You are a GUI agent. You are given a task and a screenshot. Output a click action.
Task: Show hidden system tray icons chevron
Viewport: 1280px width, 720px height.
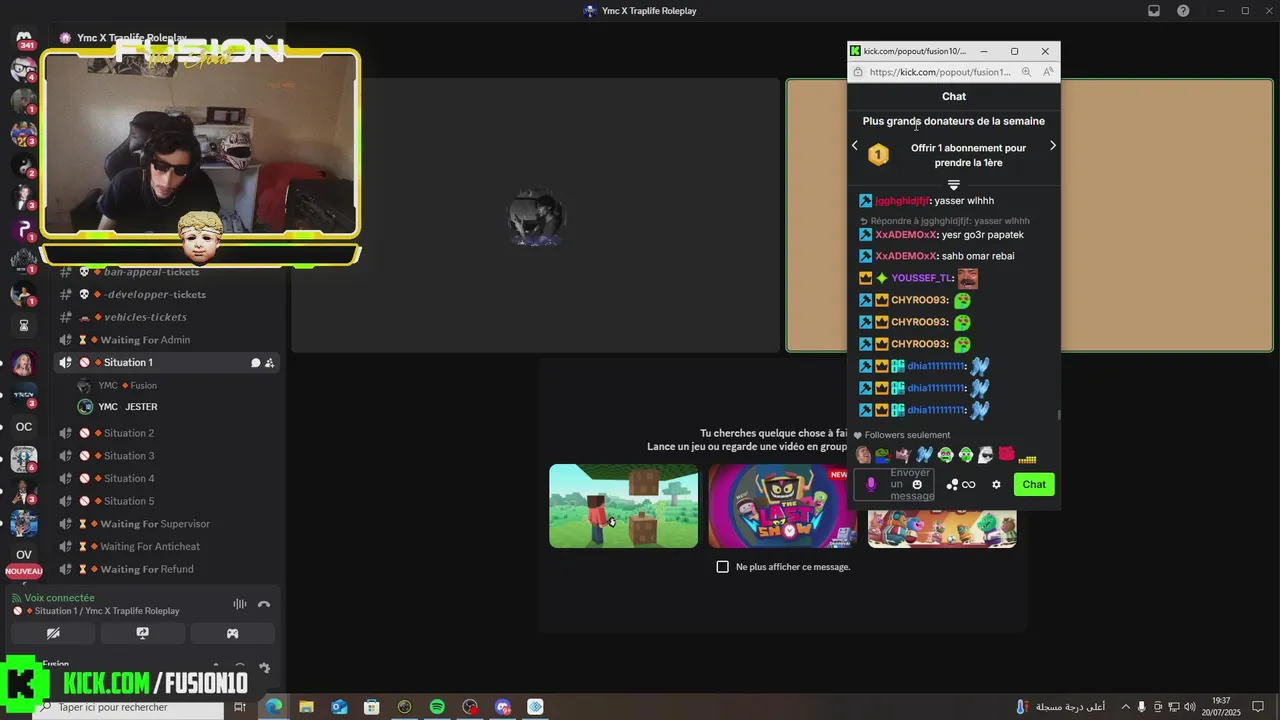tap(1125, 707)
